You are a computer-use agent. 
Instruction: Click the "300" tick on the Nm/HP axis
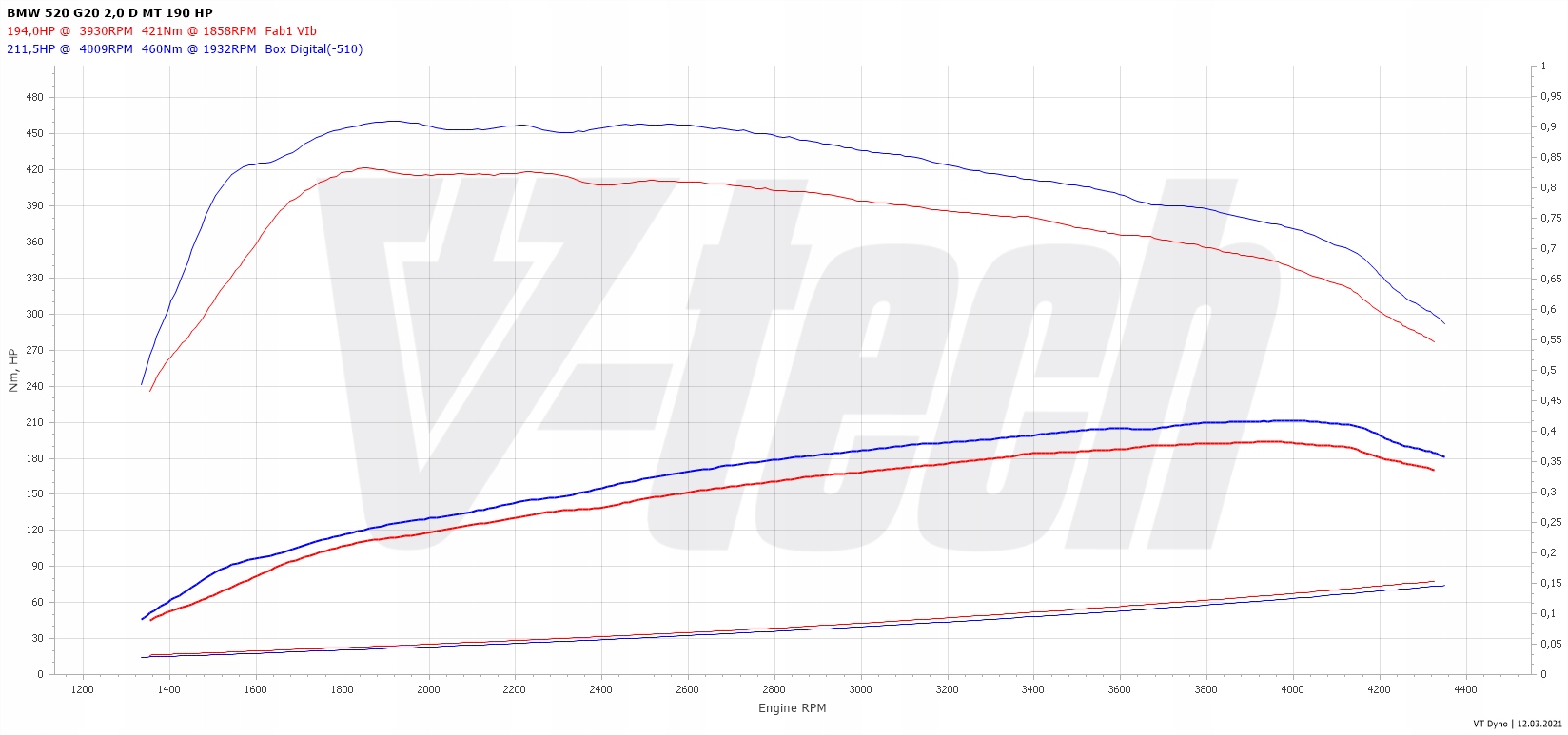tap(35, 314)
